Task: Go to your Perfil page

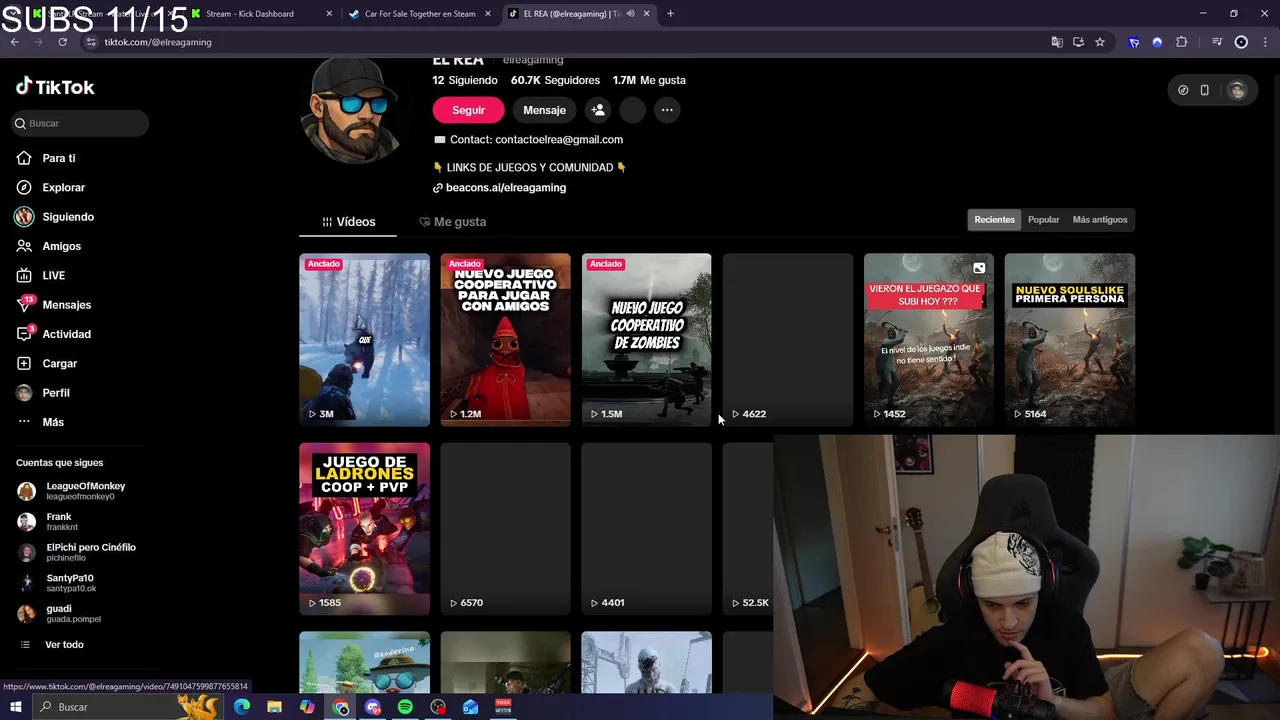Action: pos(43,393)
